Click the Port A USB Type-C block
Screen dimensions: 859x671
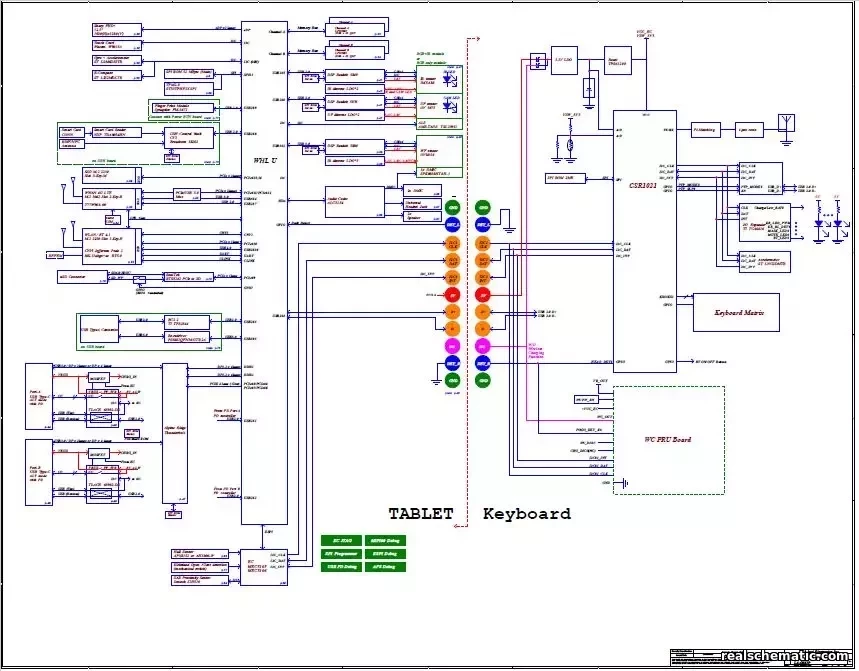pyautogui.click(x=39, y=397)
